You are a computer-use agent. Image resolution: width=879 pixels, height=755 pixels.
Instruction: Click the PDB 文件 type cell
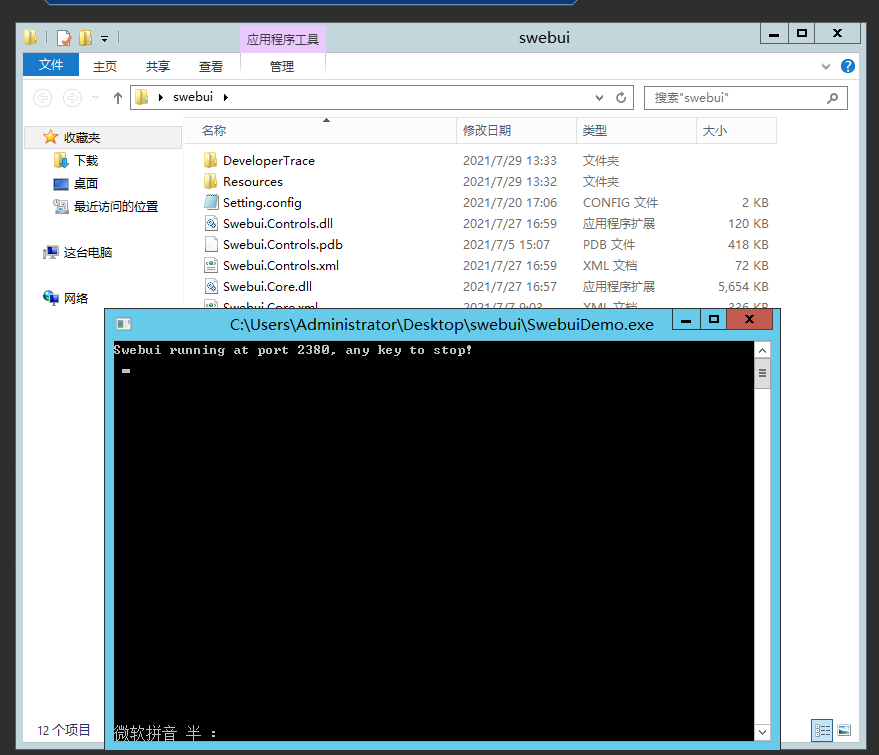point(609,244)
